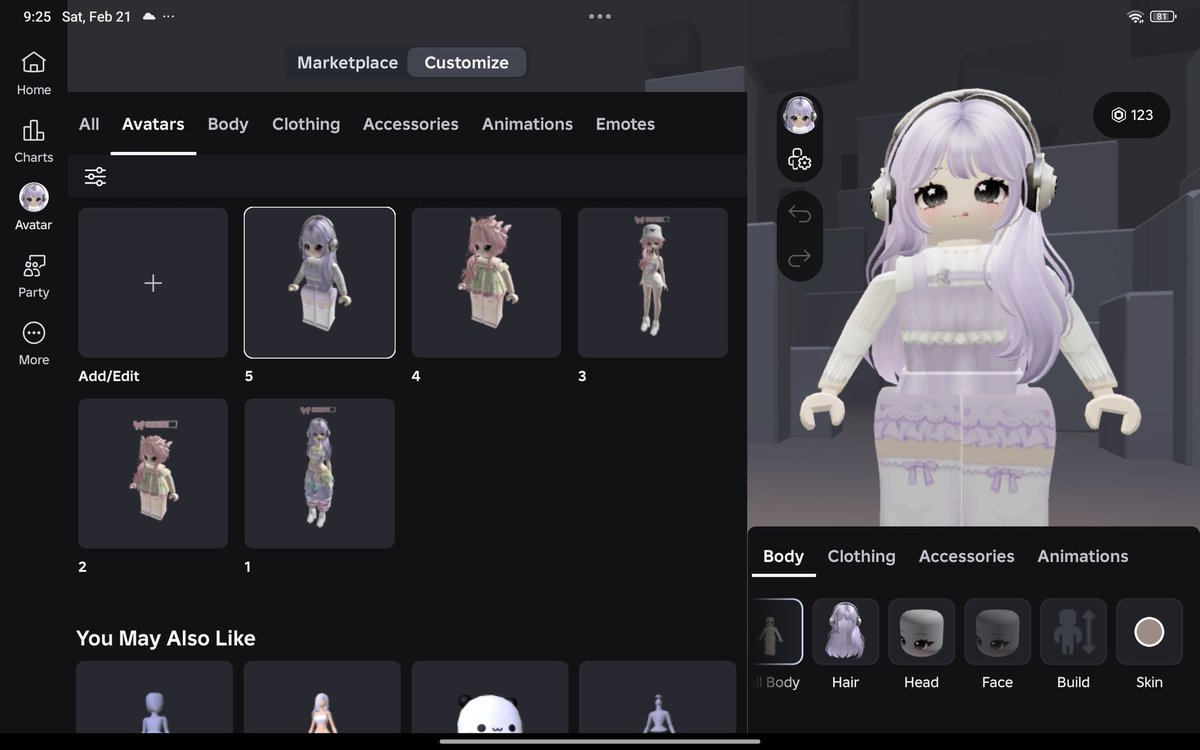
Task: Add a new saved avatar with plus tile
Action: (x=153, y=283)
